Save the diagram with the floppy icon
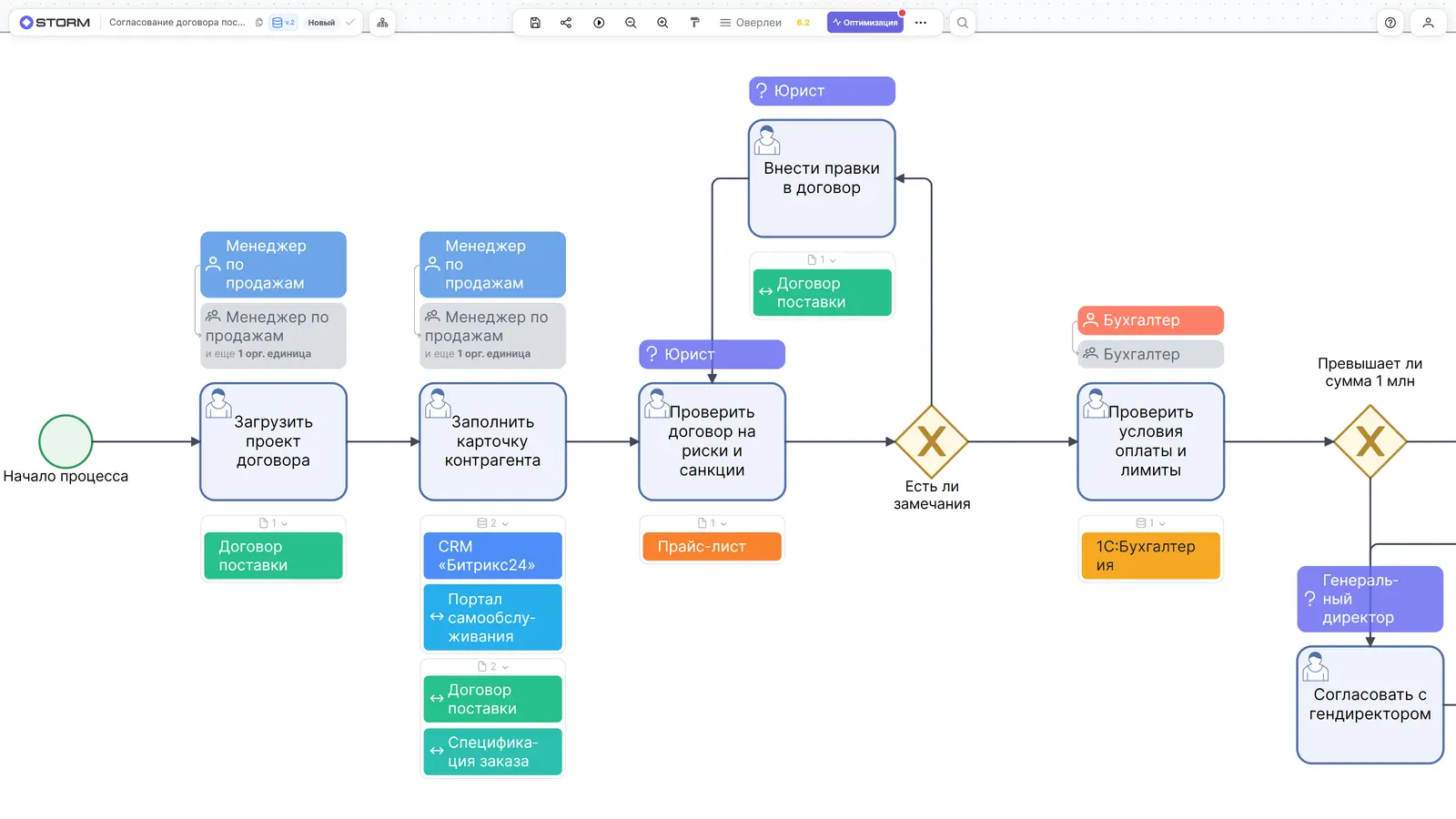Screen dimensions: 1456x819 click(535, 23)
